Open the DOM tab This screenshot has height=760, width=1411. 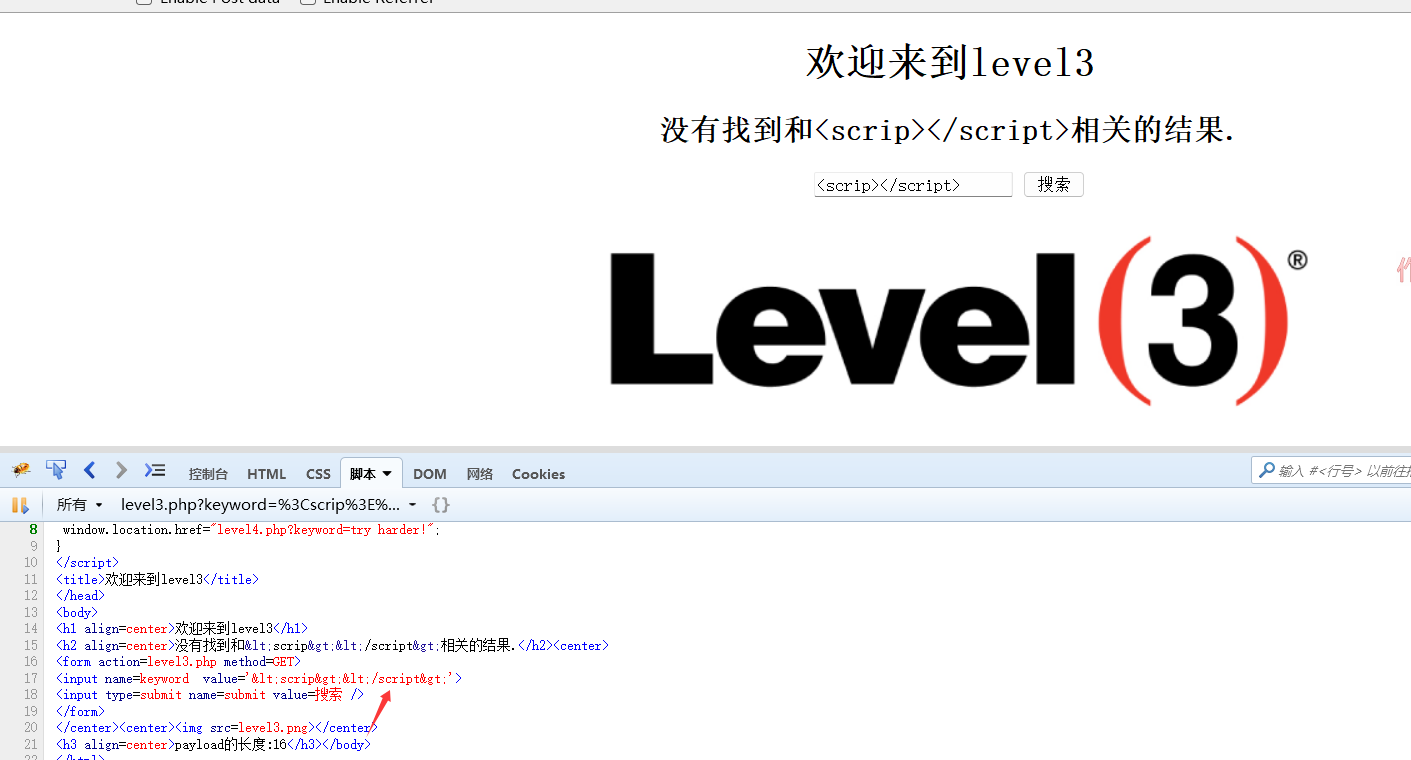click(x=430, y=474)
